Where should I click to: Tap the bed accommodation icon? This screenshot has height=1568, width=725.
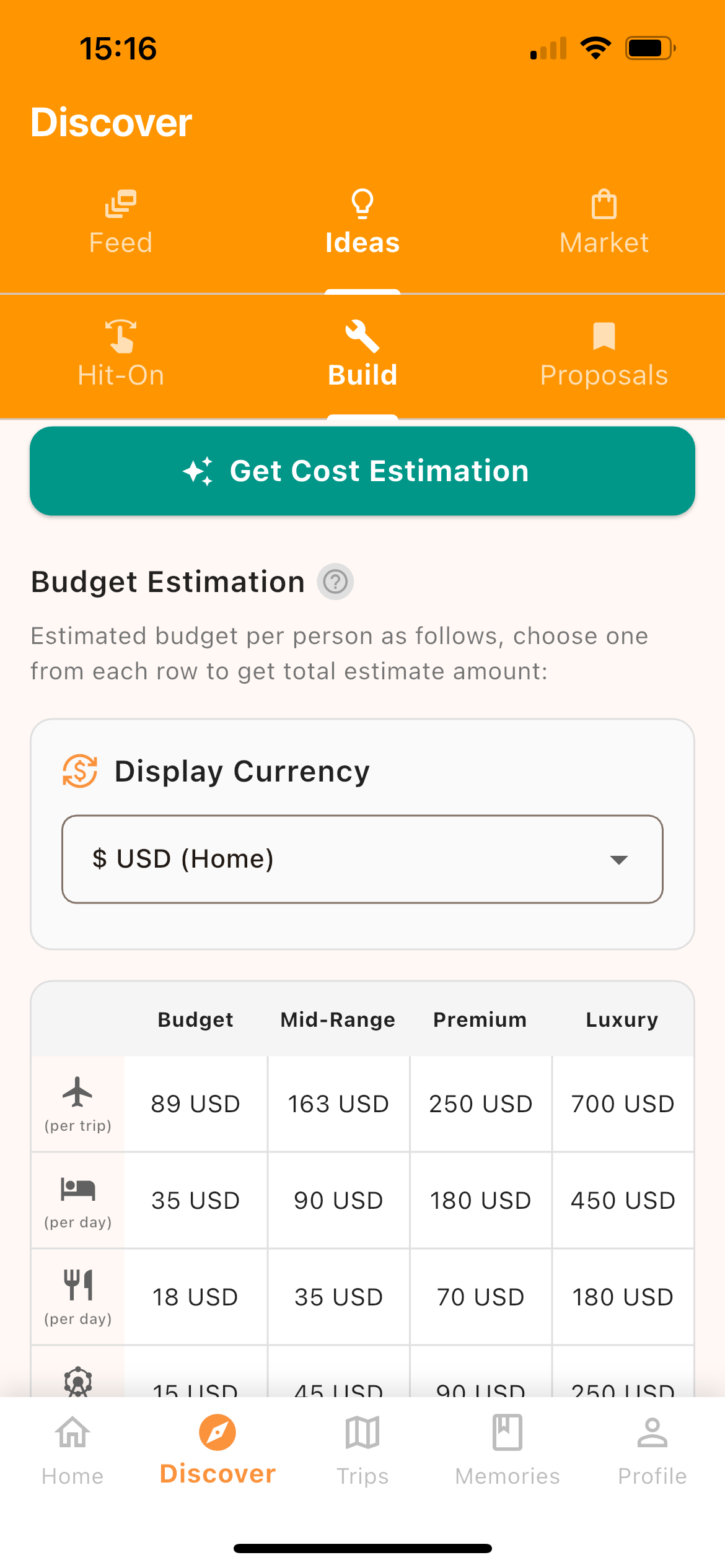[77, 1189]
